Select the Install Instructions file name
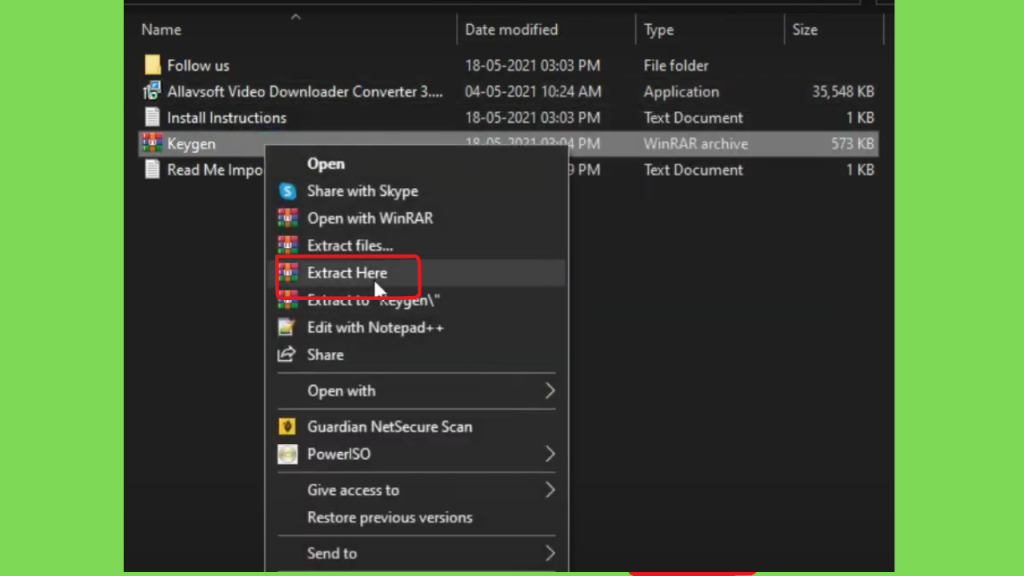Screen dimensions: 1024x576 (x=227, y=118)
